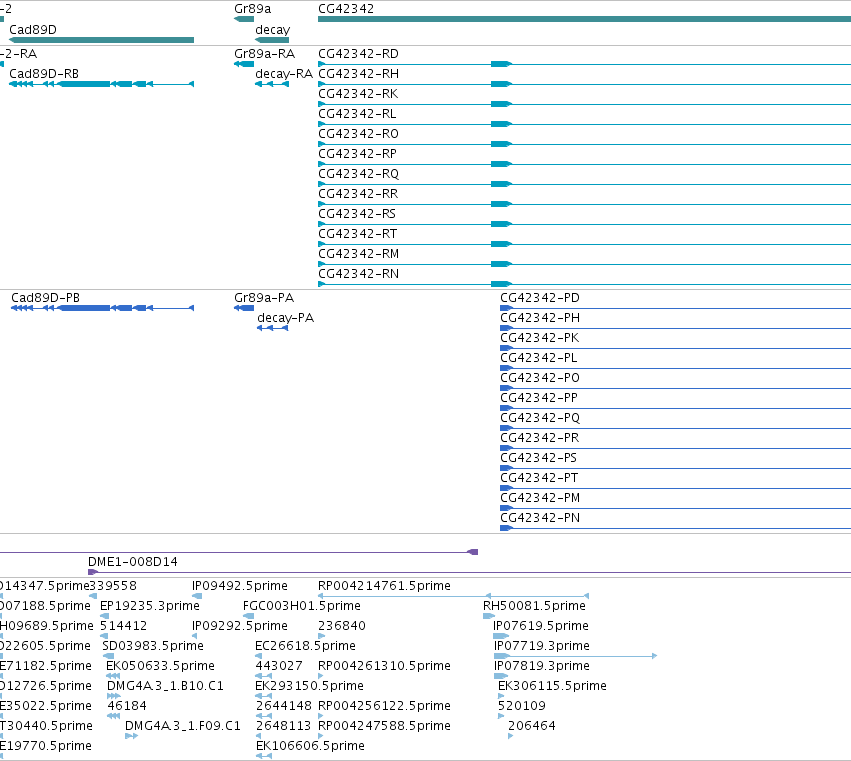Viewport: 851px width, 761px height.
Task: Click the Gr89a-RA transcript label
Action: coord(264,54)
